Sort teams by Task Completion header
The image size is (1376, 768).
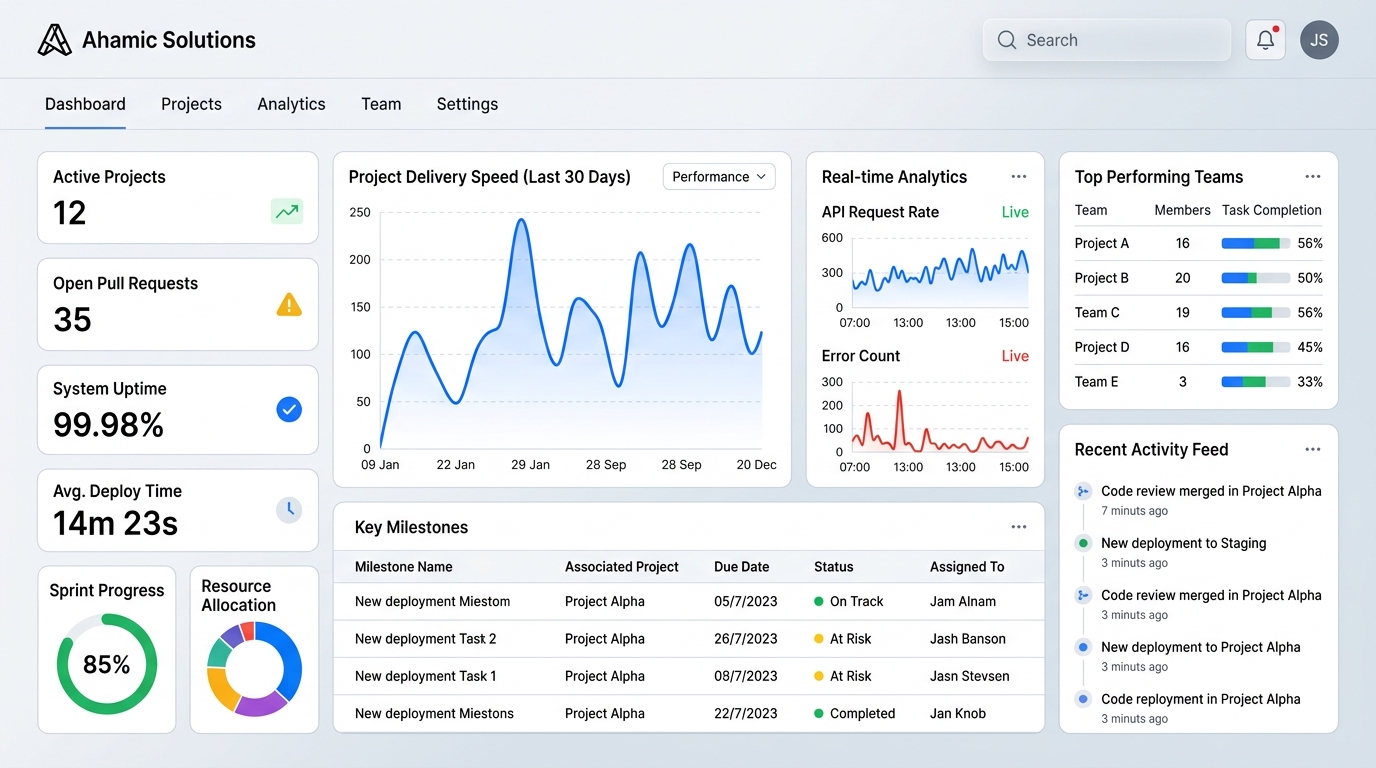click(x=1272, y=210)
